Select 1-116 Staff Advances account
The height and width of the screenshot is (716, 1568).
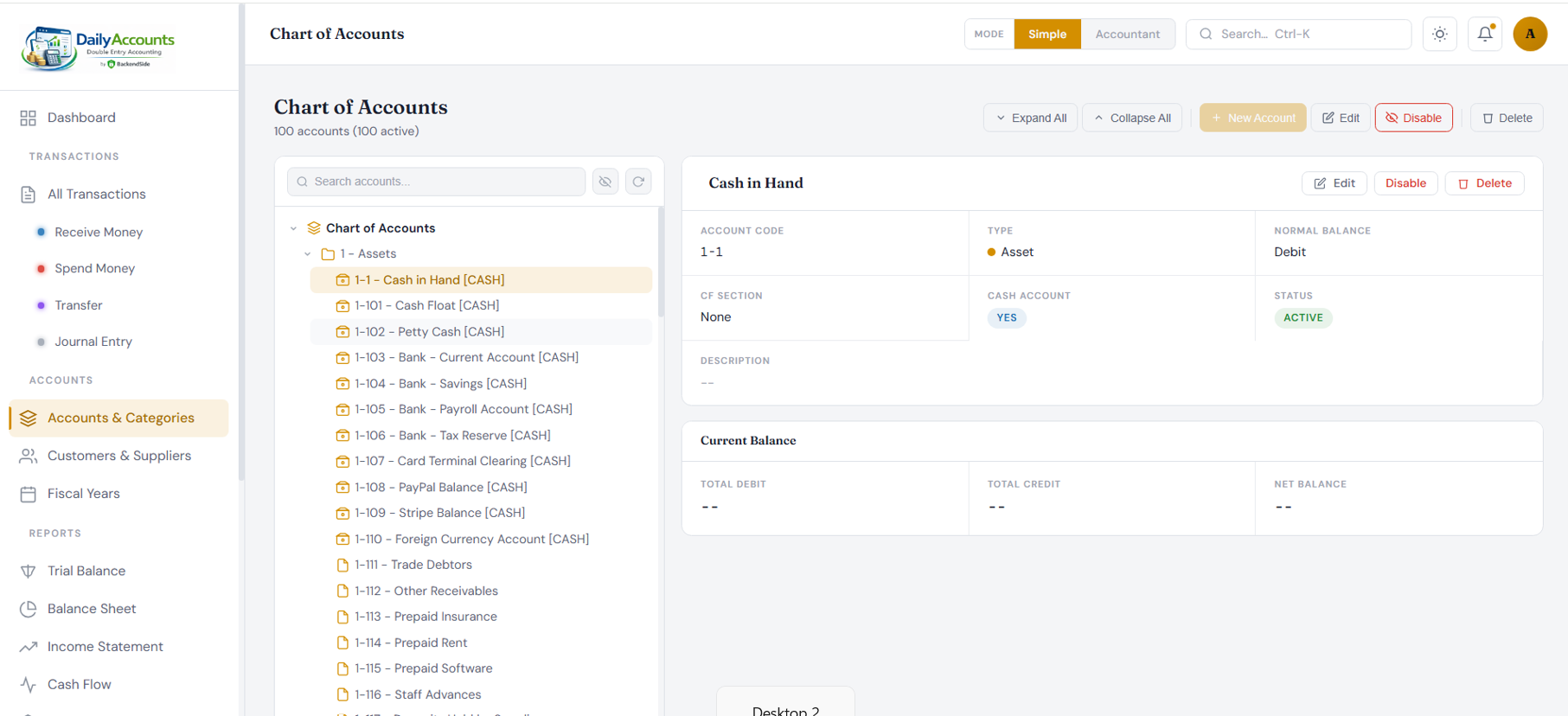(x=481, y=694)
